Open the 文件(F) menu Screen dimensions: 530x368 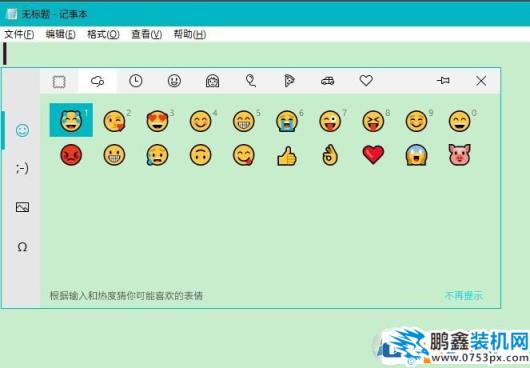pyautogui.click(x=19, y=34)
